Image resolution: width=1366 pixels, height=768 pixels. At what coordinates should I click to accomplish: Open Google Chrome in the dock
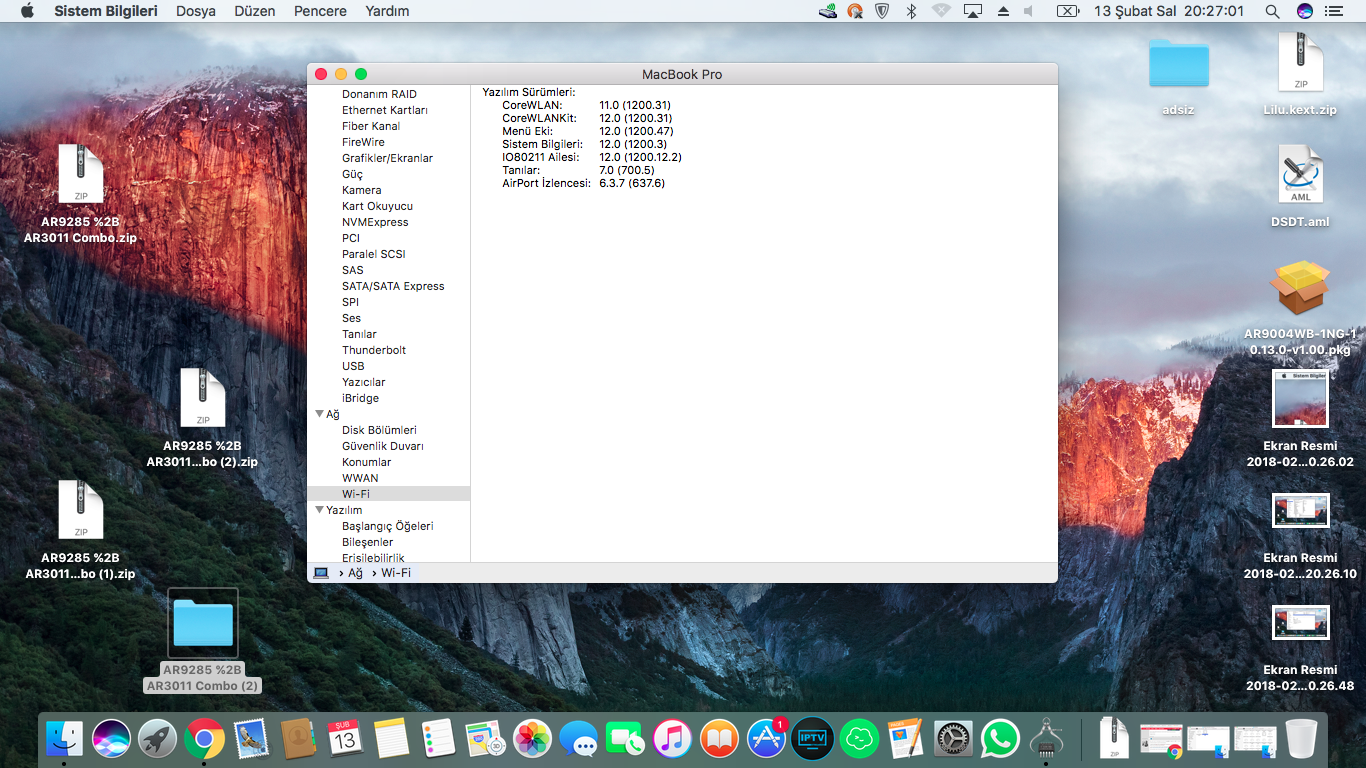click(204, 739)
